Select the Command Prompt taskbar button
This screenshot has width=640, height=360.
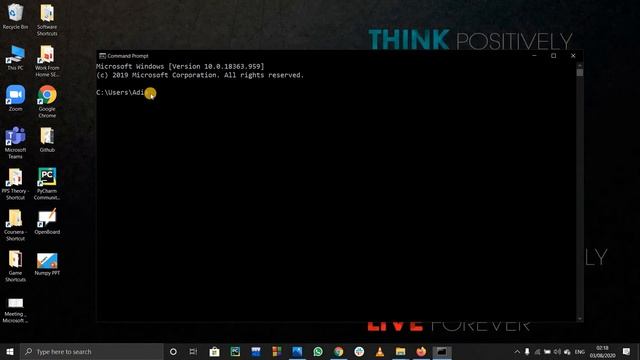coord(442,351)
